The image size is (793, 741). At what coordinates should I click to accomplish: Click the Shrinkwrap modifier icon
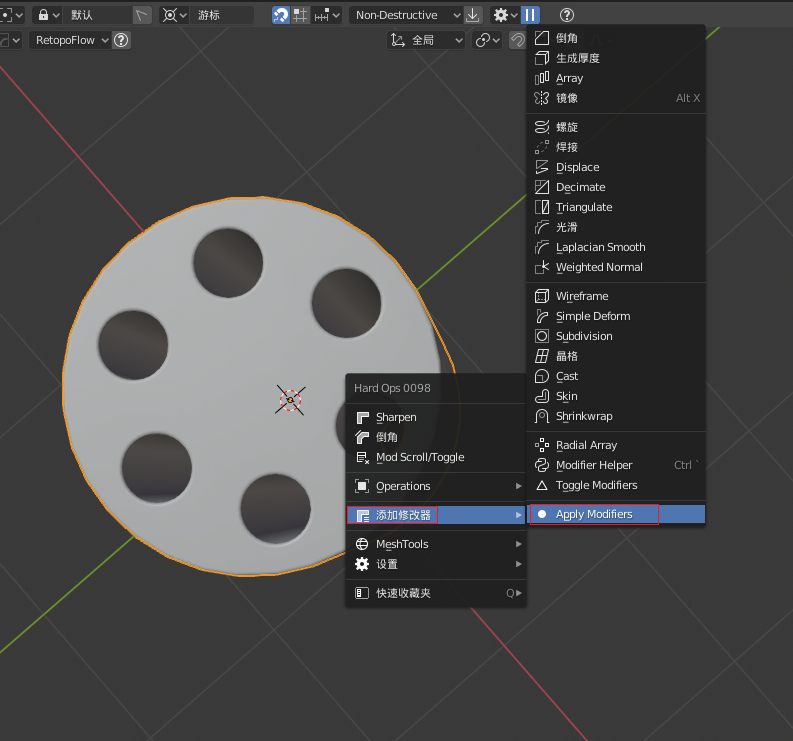(x=542, y=416)
